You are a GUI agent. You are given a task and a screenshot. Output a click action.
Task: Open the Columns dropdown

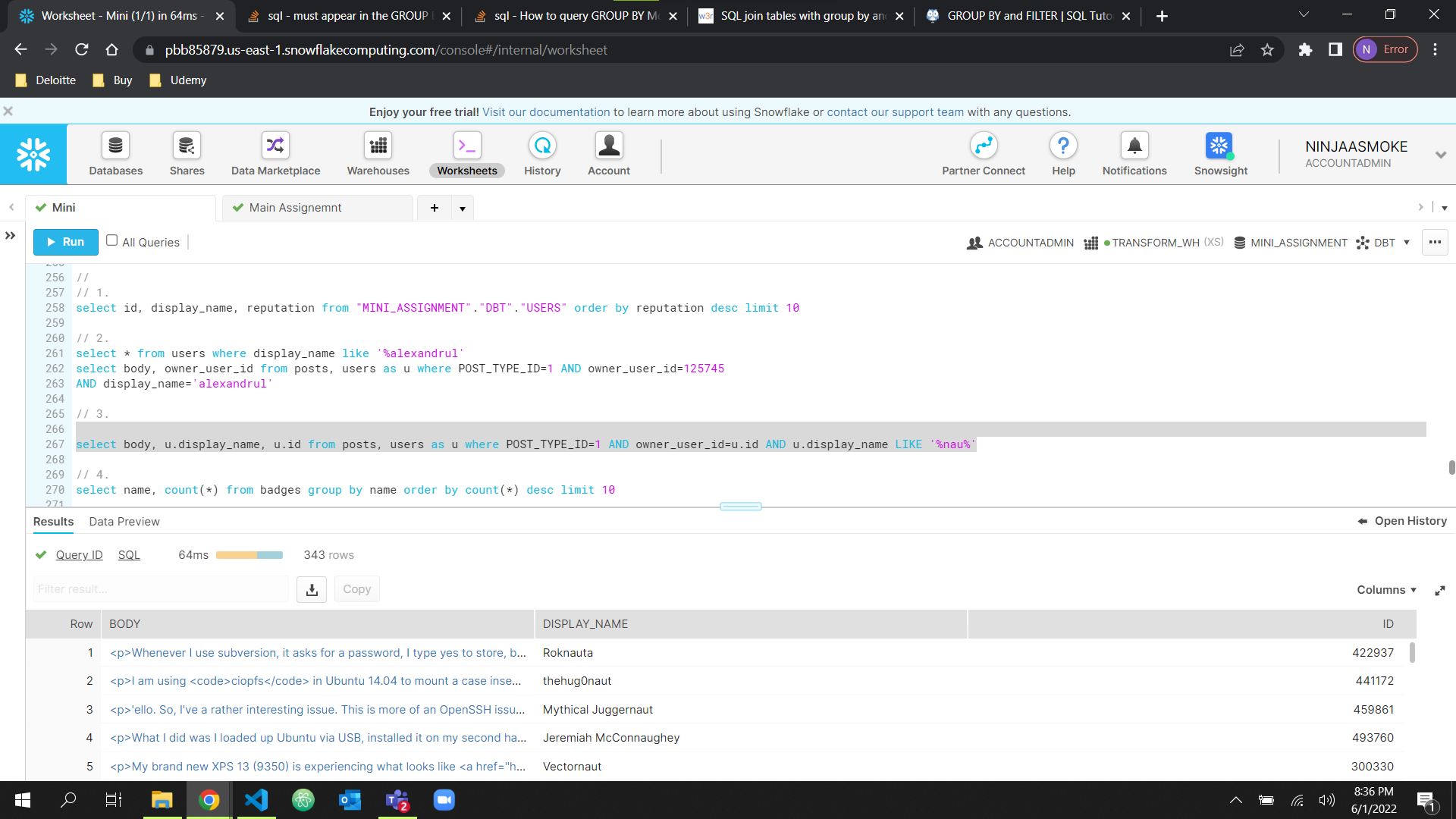[x=1385, y=589]
